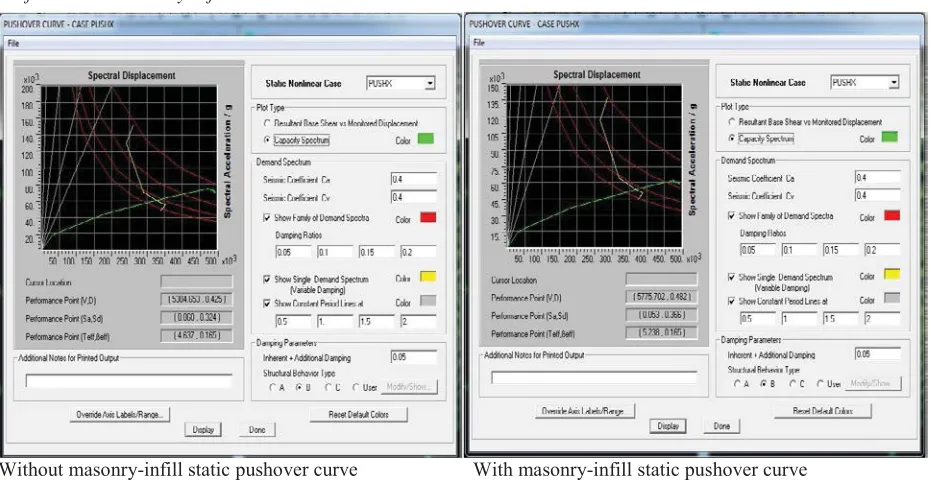Select structural behavior type A in right window
This screenshot has width=930, height=484.
tap(737, 384)
